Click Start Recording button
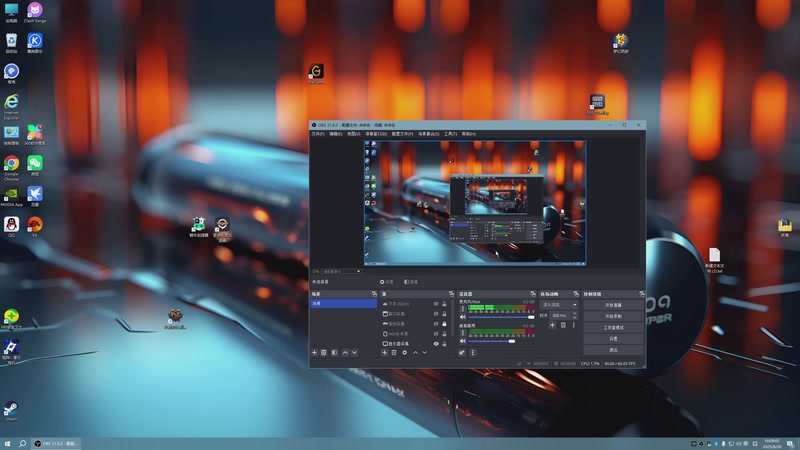The height and width of the screenshot is (450, 800). pyautogui.click(x=614, y=316)
